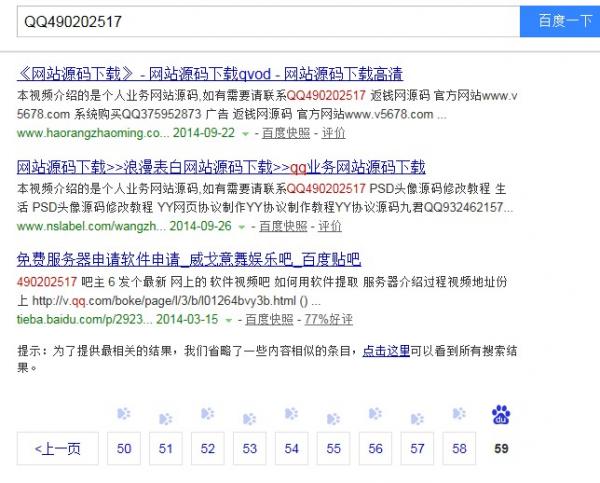Open 评价 for nslabel.com result
This screenshot has width=600, height=483.
[x=330, y=226]
